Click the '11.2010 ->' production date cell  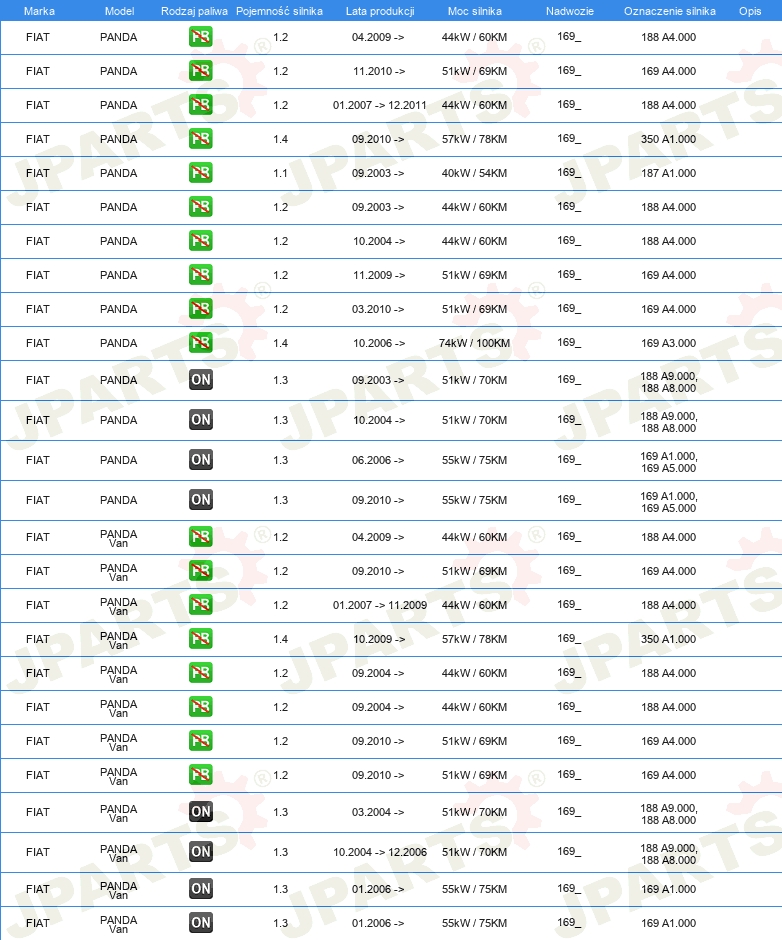[379, 71]
